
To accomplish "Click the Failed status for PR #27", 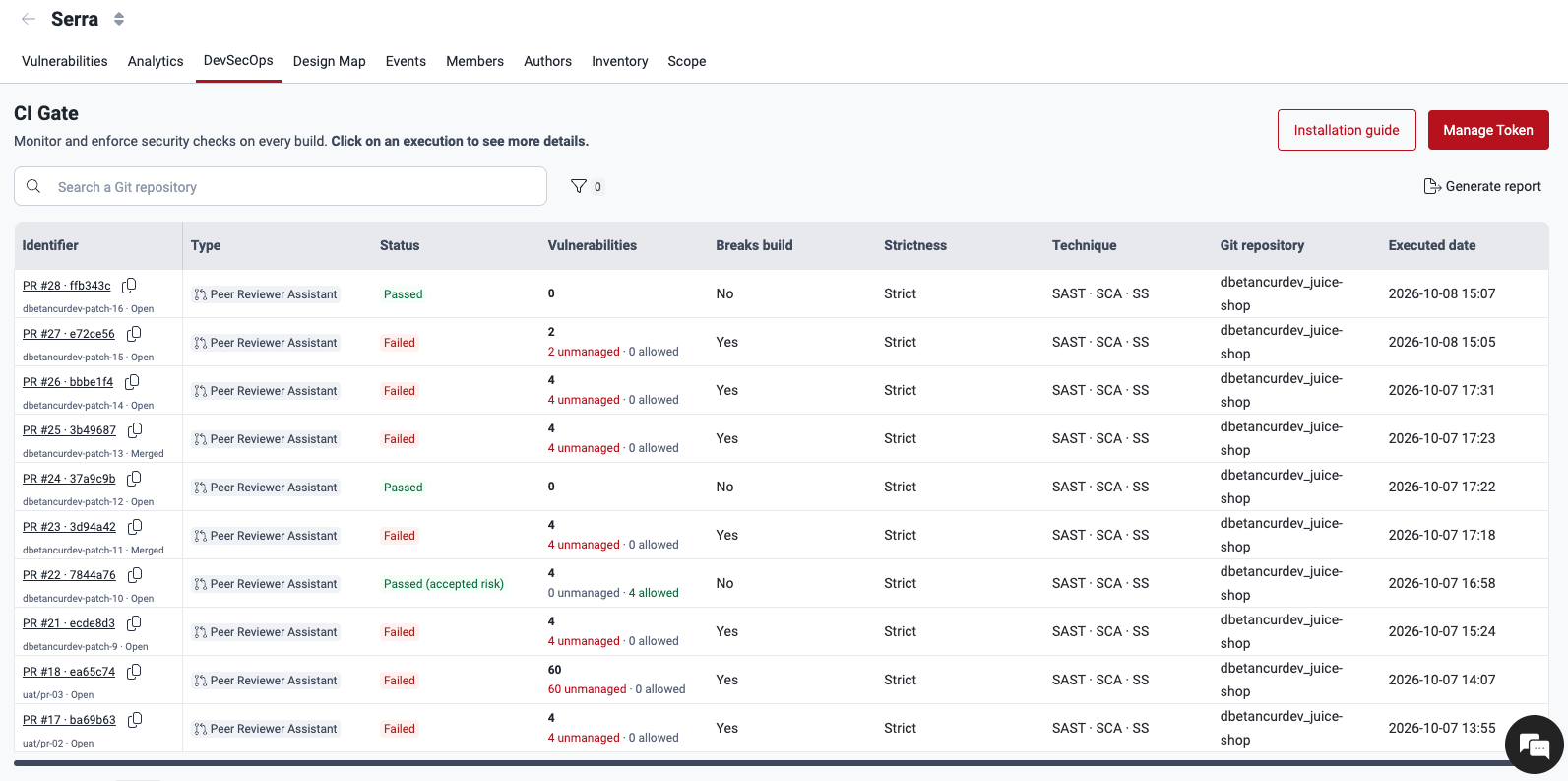I will click(x=400, y=343).
